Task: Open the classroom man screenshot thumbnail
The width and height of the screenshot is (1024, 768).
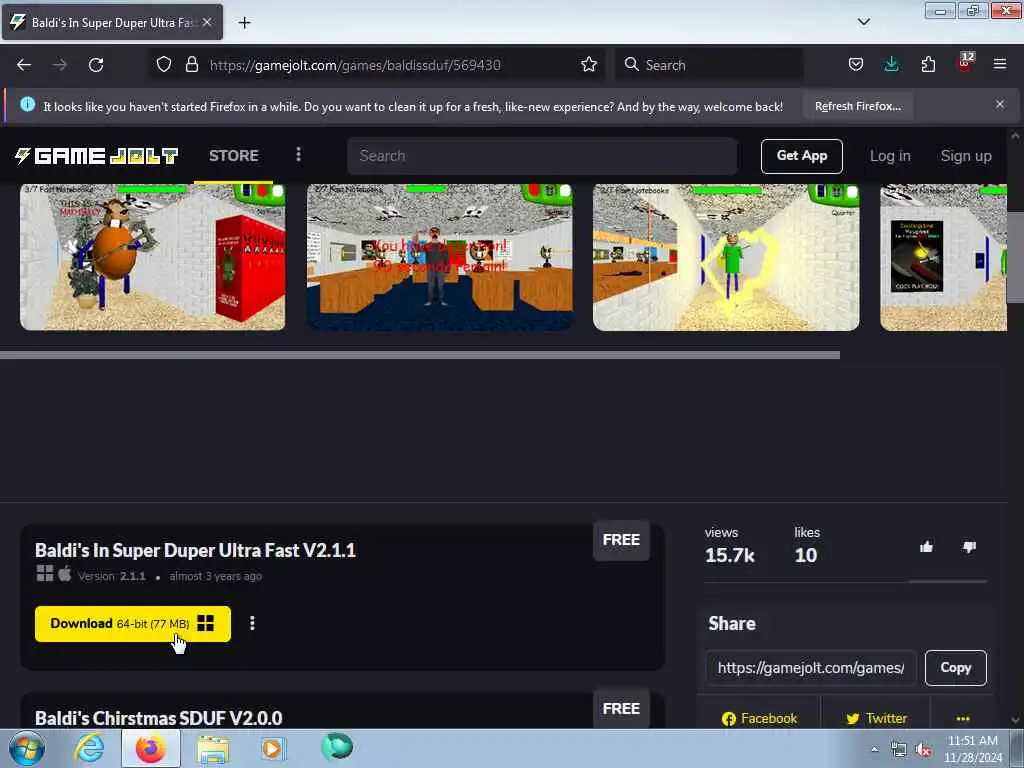Action: 440,257
